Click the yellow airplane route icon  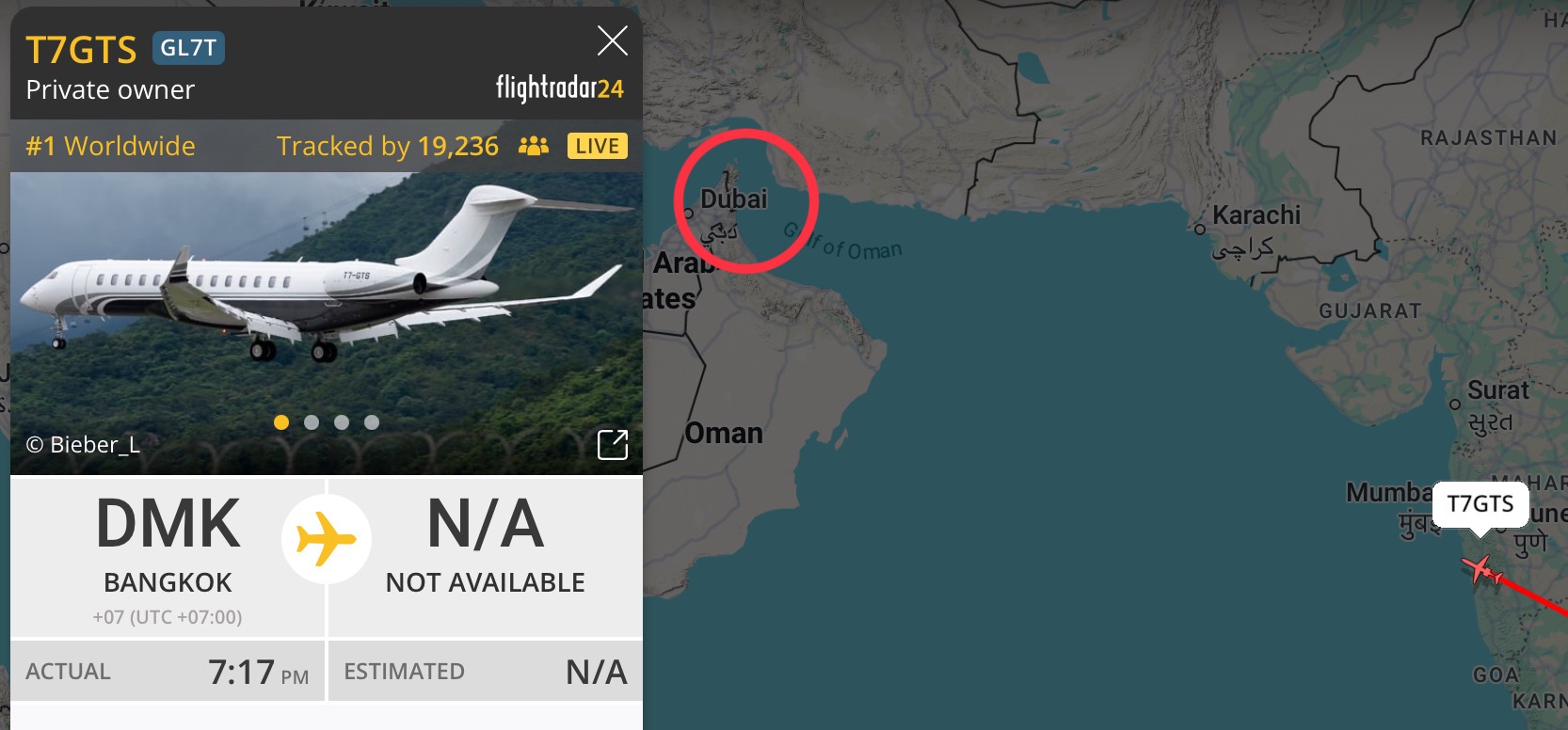[x=326, y=539]
